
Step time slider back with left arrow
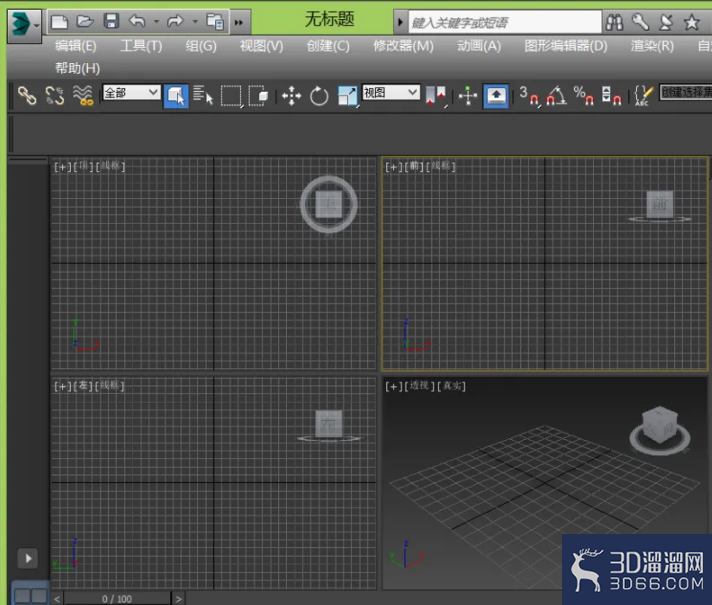coord(57,599)
